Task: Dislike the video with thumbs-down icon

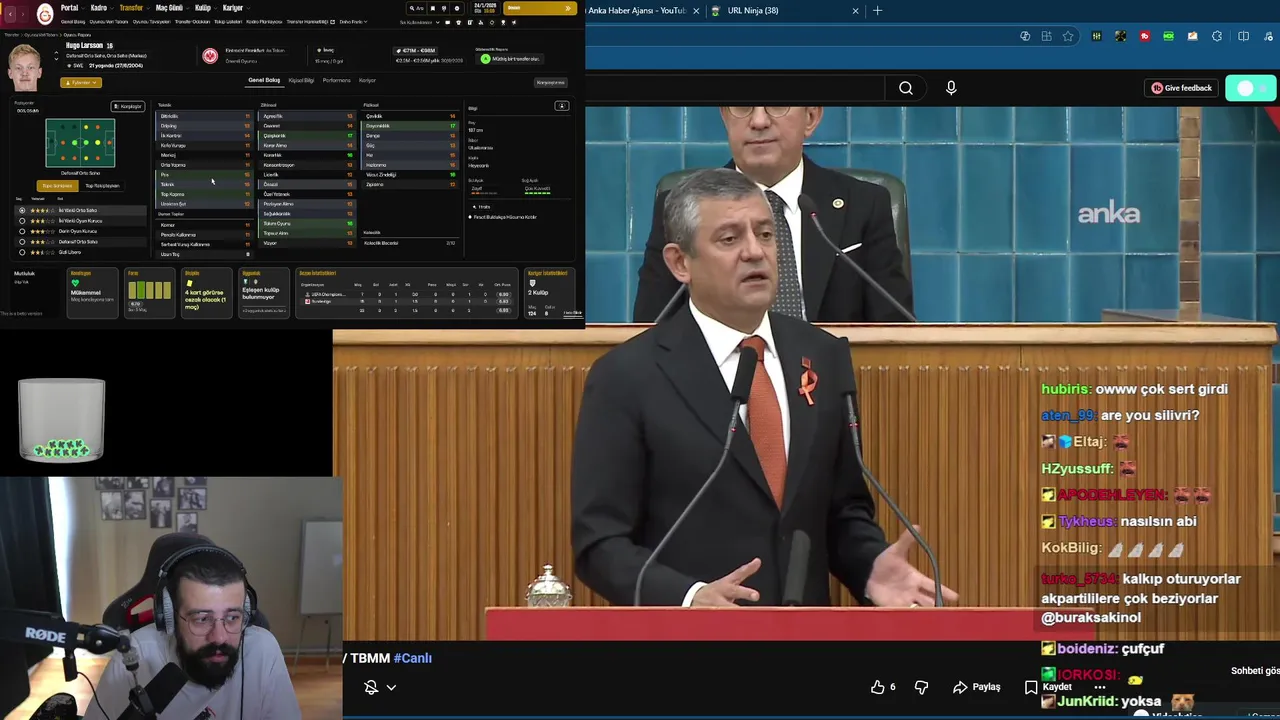Action: pyautogui.click(x=921, y=687)
